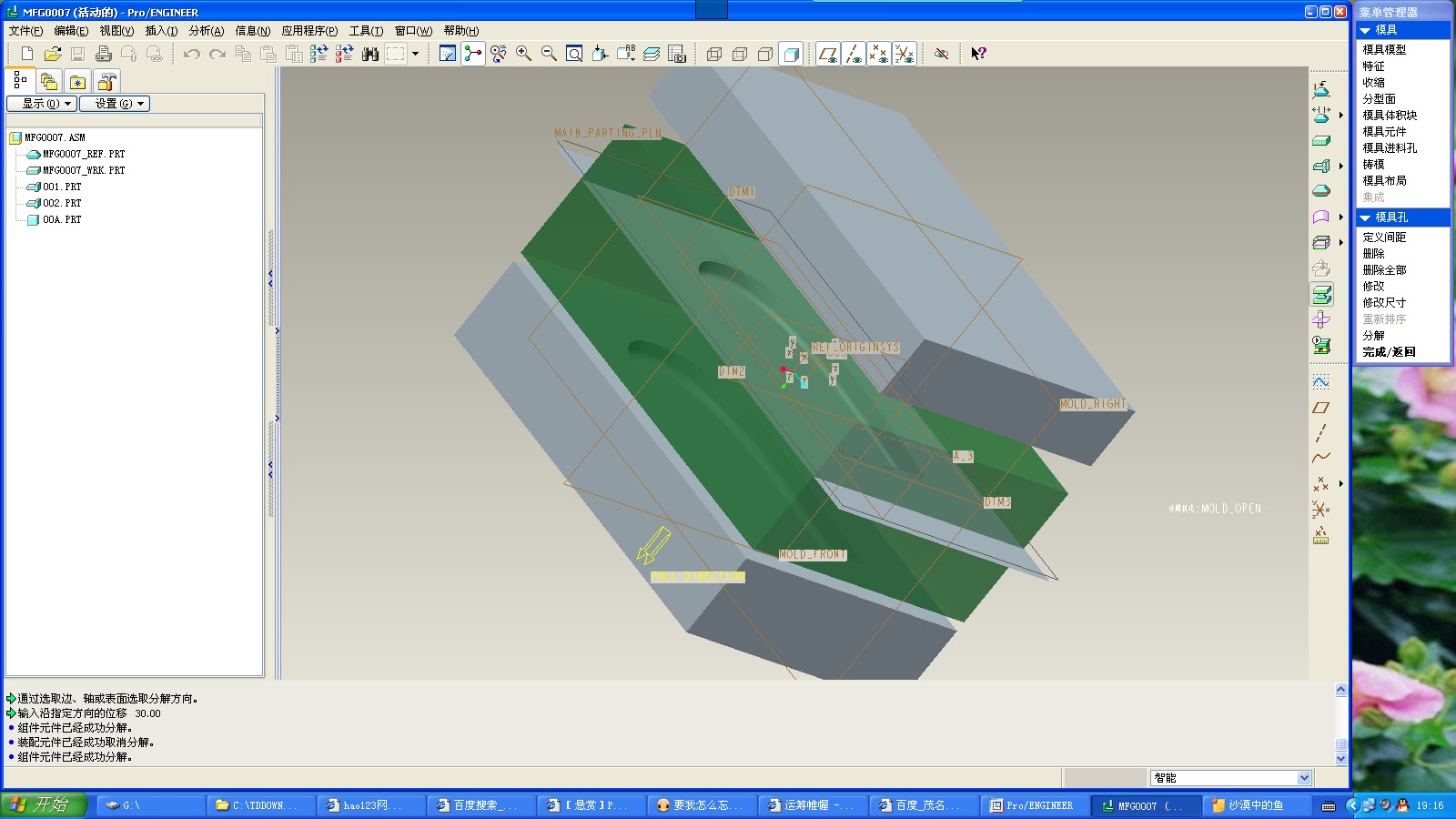Select 001.PRT in the model tree
Image resolution: width=1456 pixels, height=819 pixels.
coord(62,187)
